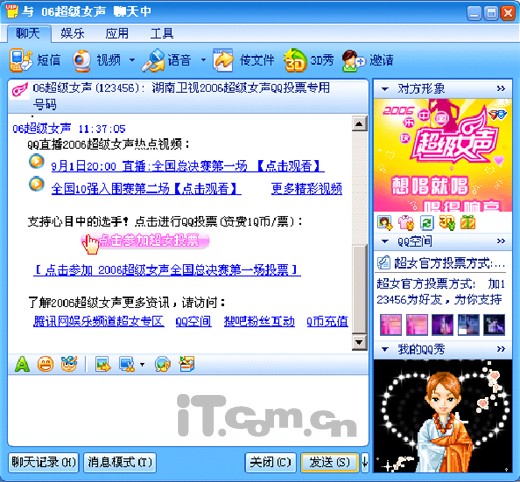Viewport: 520px width, 482px height.
Task: Open screenshot tool dropdown arrow
Action: click(142, 364)
